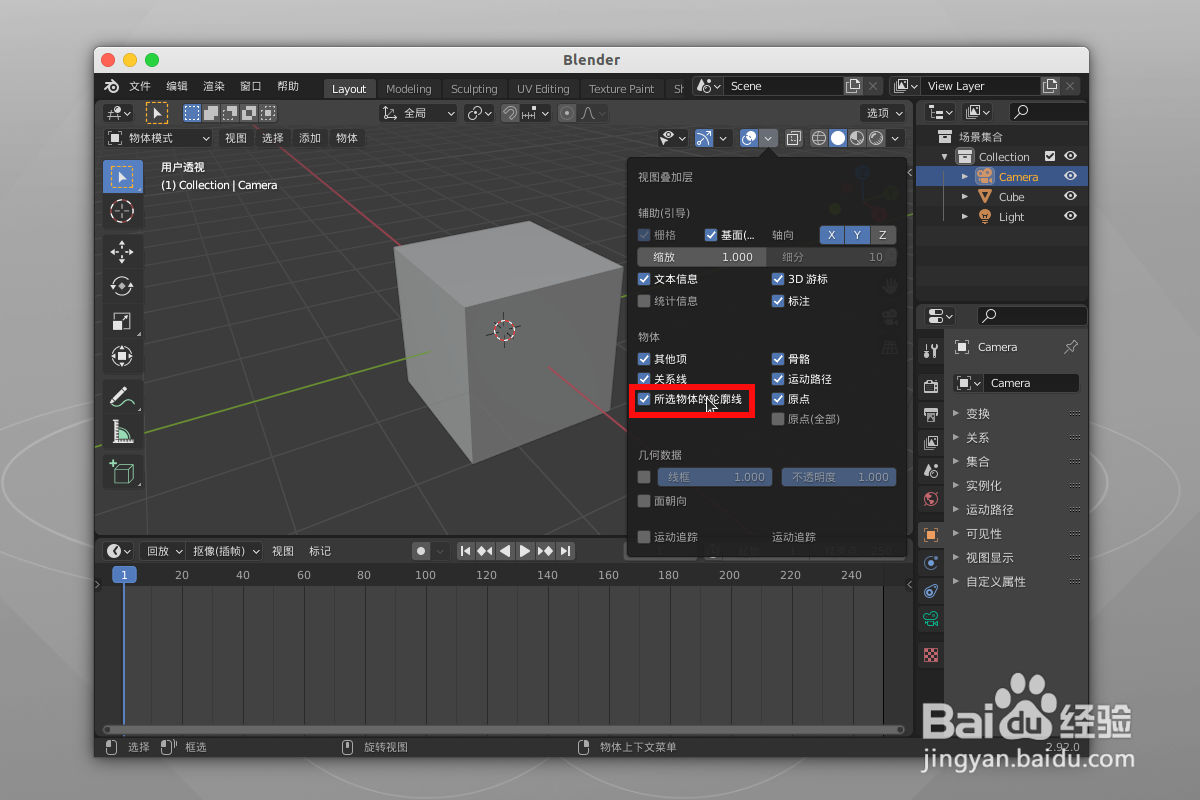Viewport: 1200px width, 800px height.
Task: Toggle the 骨骼 bones overlay checkbox
Action: [x=778, y=359]
